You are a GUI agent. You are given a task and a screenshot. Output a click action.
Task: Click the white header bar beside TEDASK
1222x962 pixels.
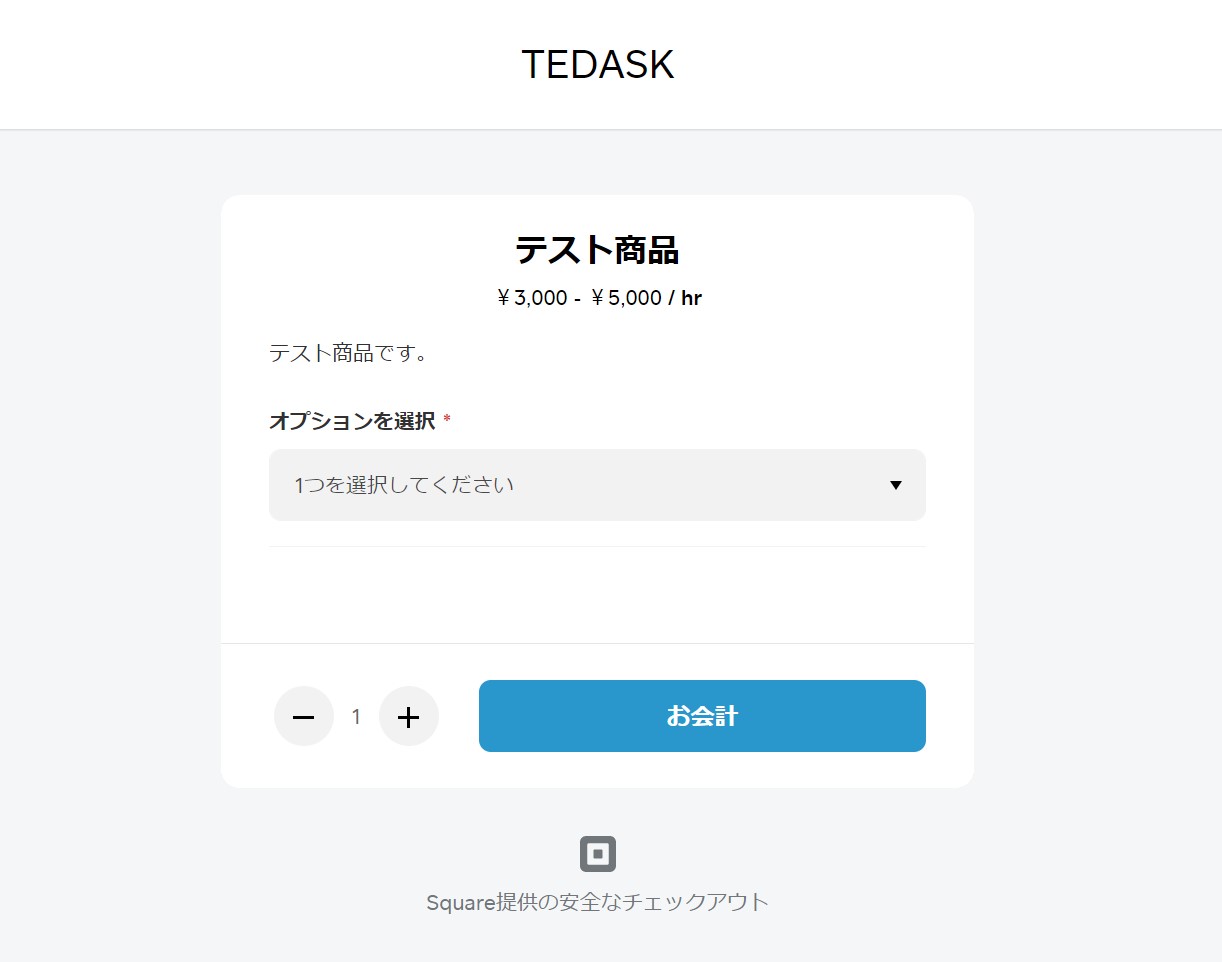pyautogui.click(x=950, y=65)
